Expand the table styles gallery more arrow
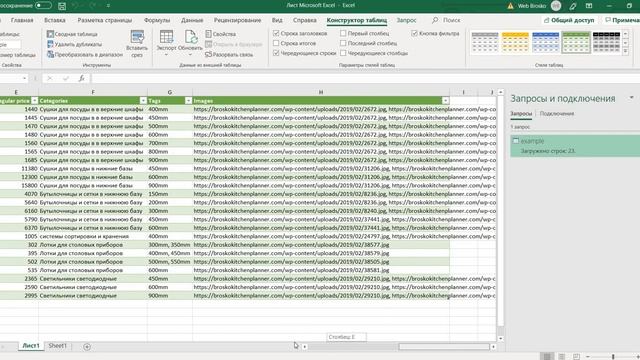The image size is (640, 360). coord(626,51)
